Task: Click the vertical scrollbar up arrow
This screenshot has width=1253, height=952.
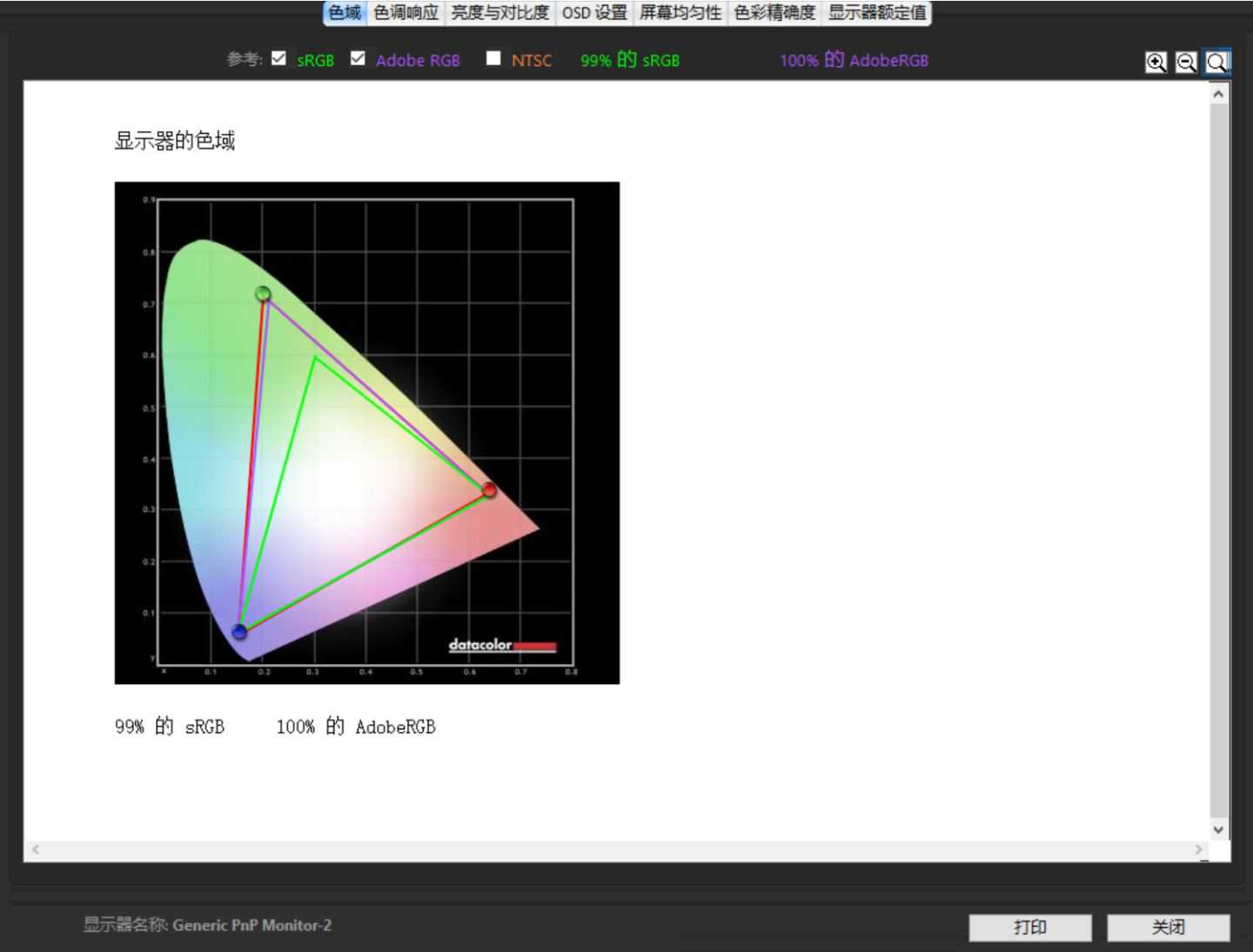Action: pos(1218,94)
